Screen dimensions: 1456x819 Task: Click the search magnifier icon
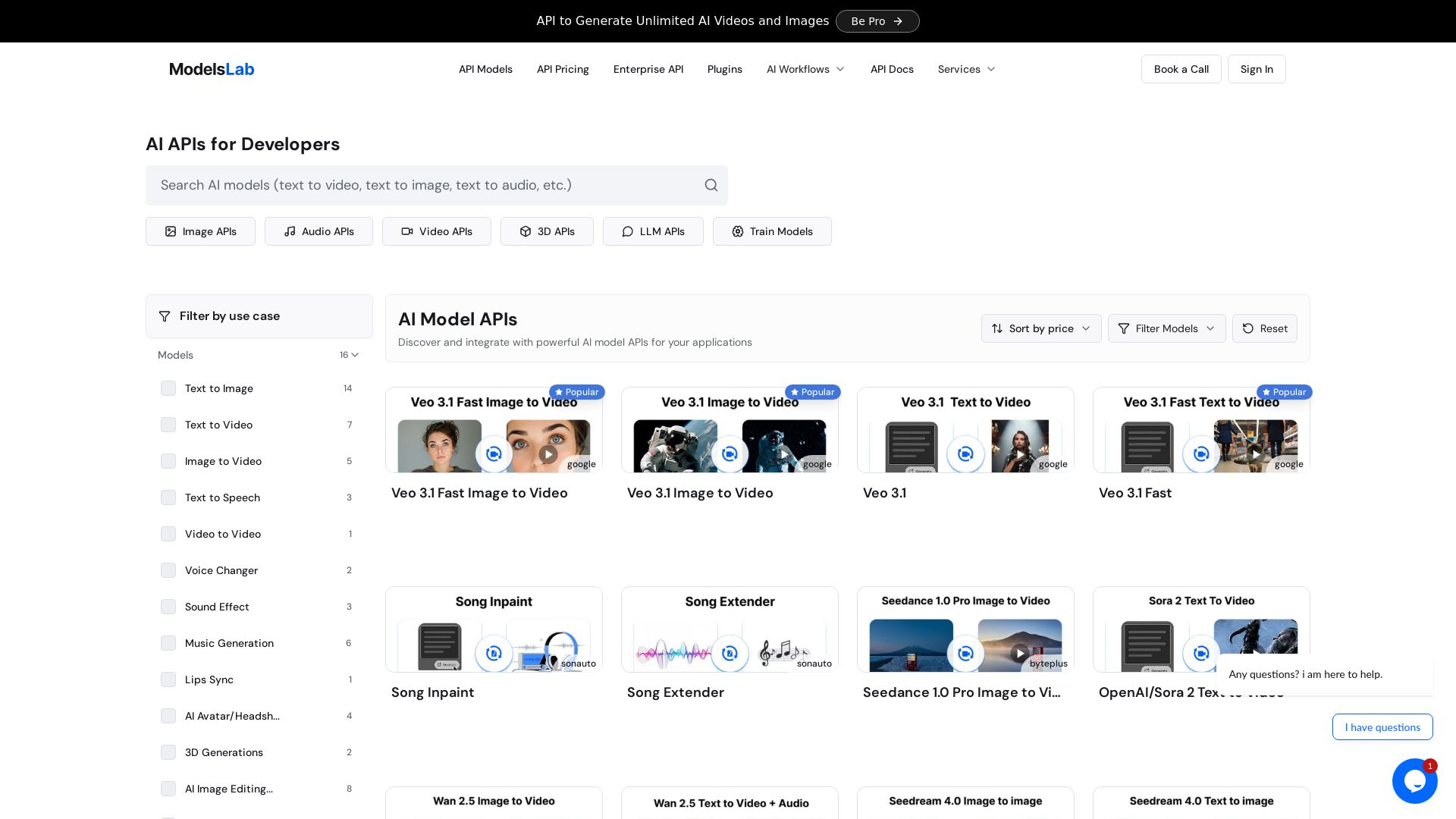711,185
